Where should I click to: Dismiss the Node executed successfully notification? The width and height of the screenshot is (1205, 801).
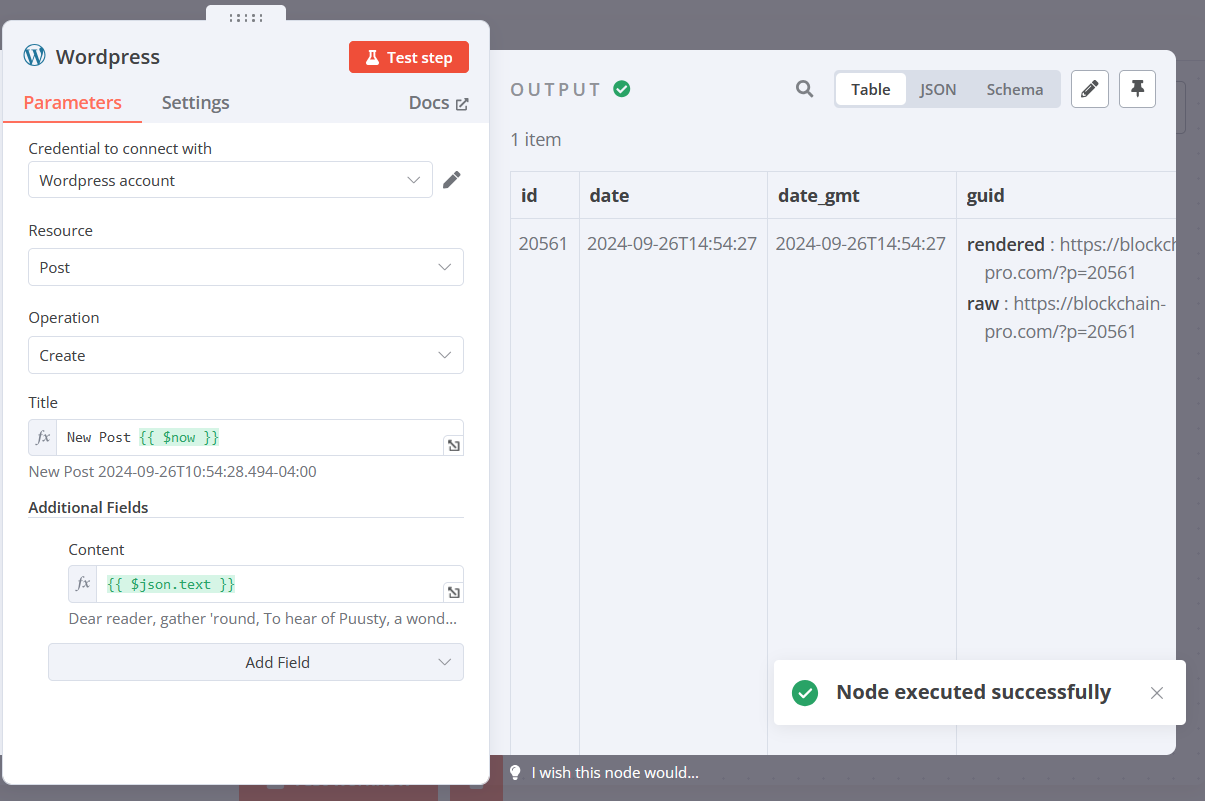1157,693
